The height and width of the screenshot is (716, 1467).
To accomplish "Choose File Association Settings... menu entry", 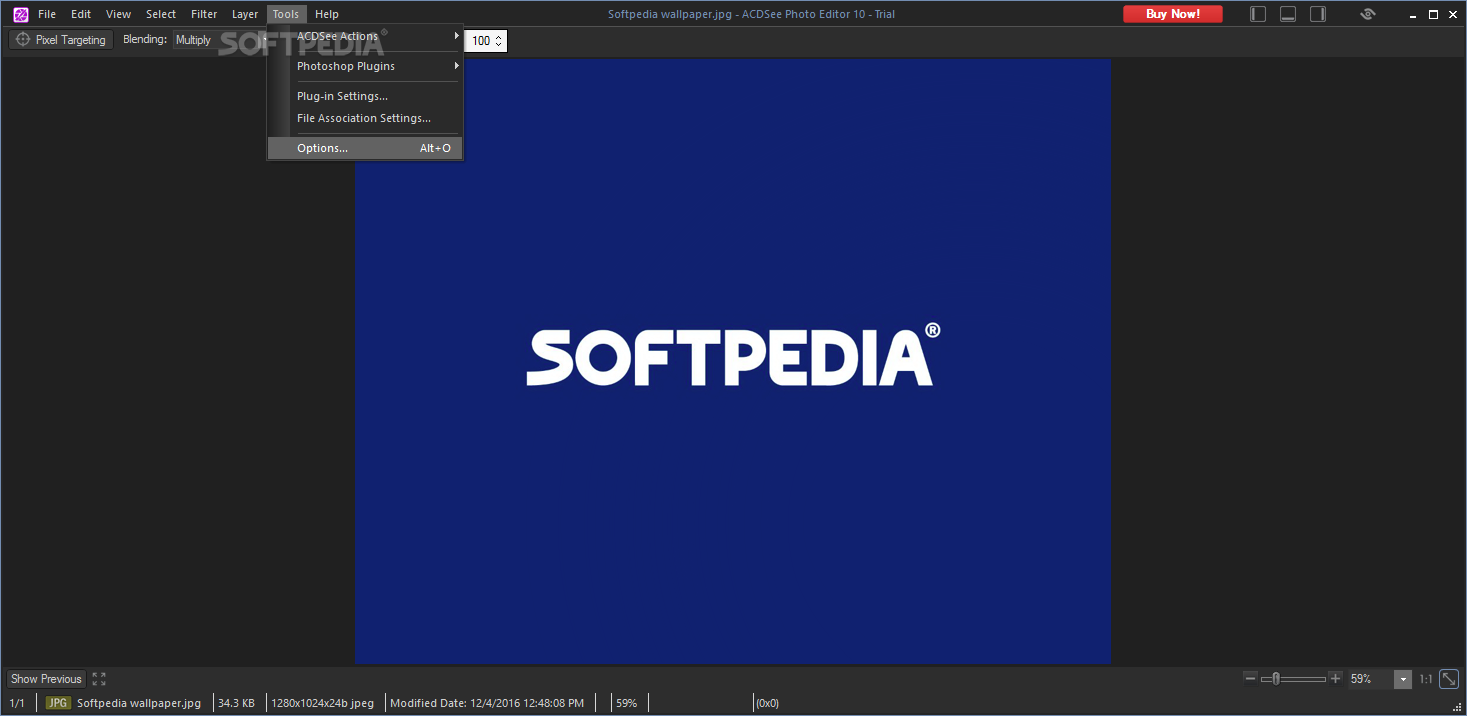I will coord(365,118).
